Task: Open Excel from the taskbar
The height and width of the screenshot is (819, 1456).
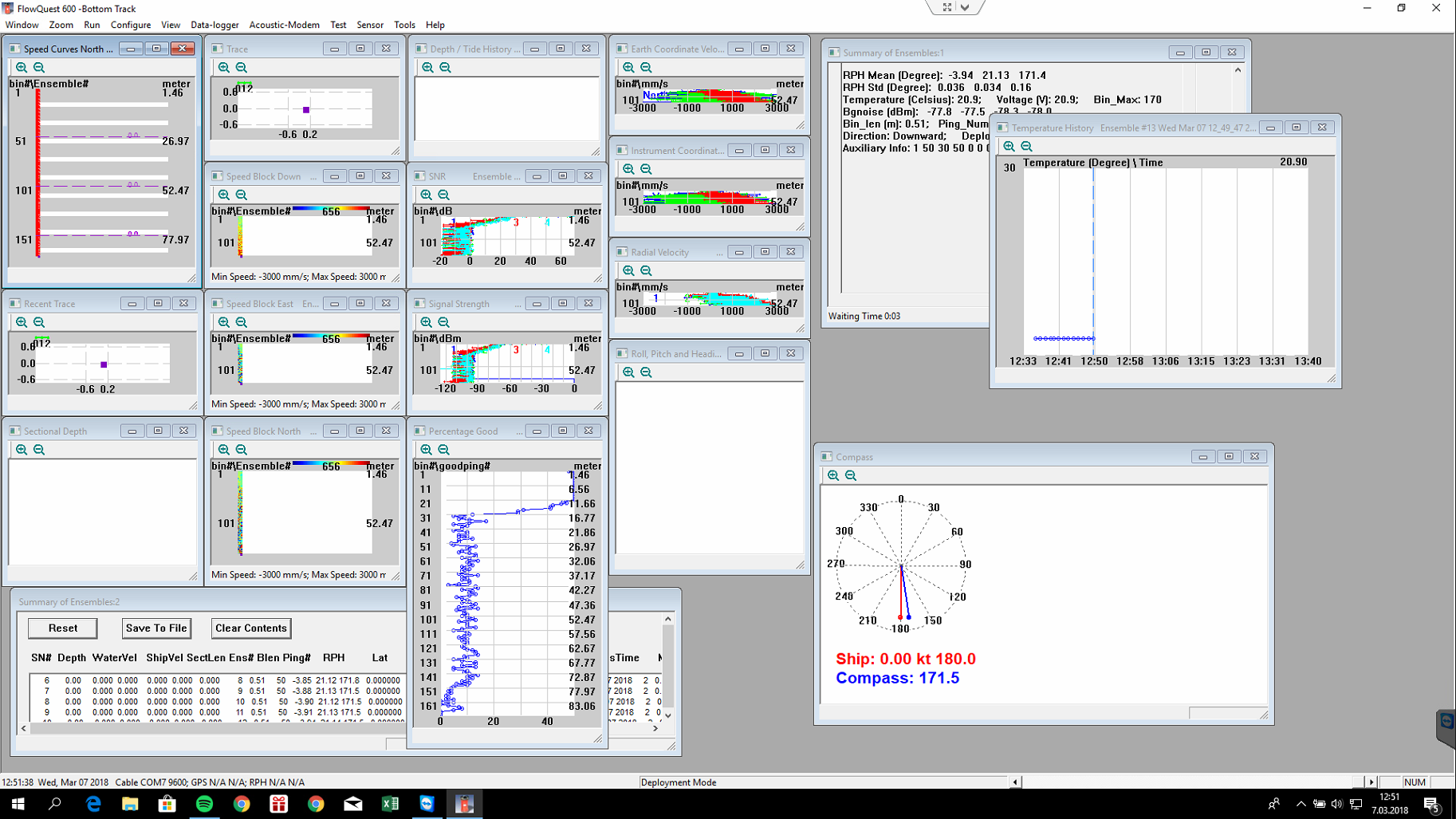Action: click(390, 804)
